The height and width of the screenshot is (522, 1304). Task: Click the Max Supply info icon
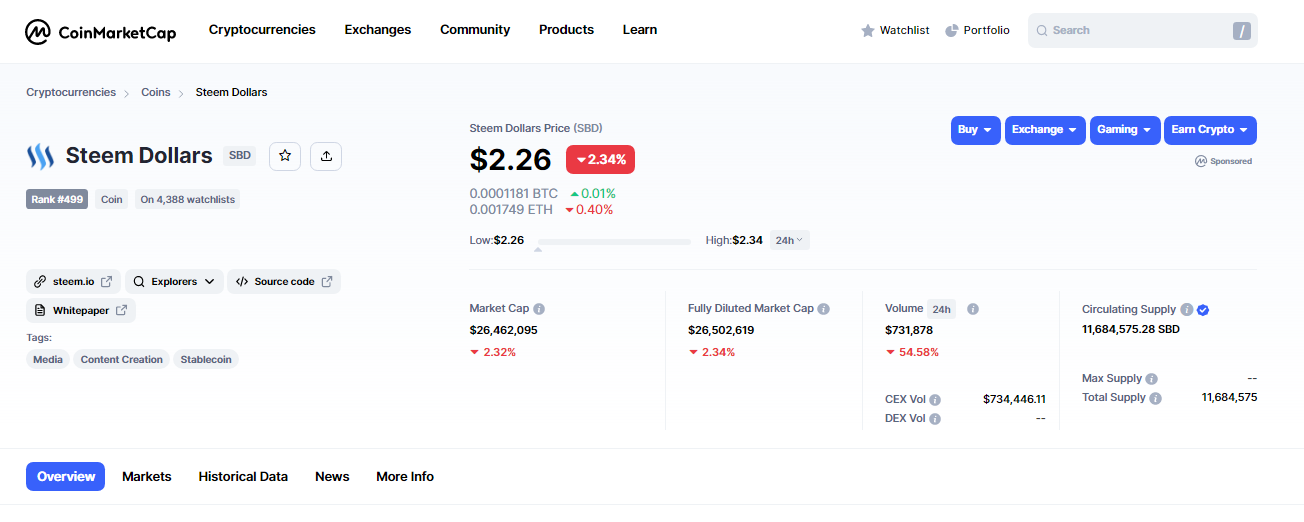[x=1151, y=379]
